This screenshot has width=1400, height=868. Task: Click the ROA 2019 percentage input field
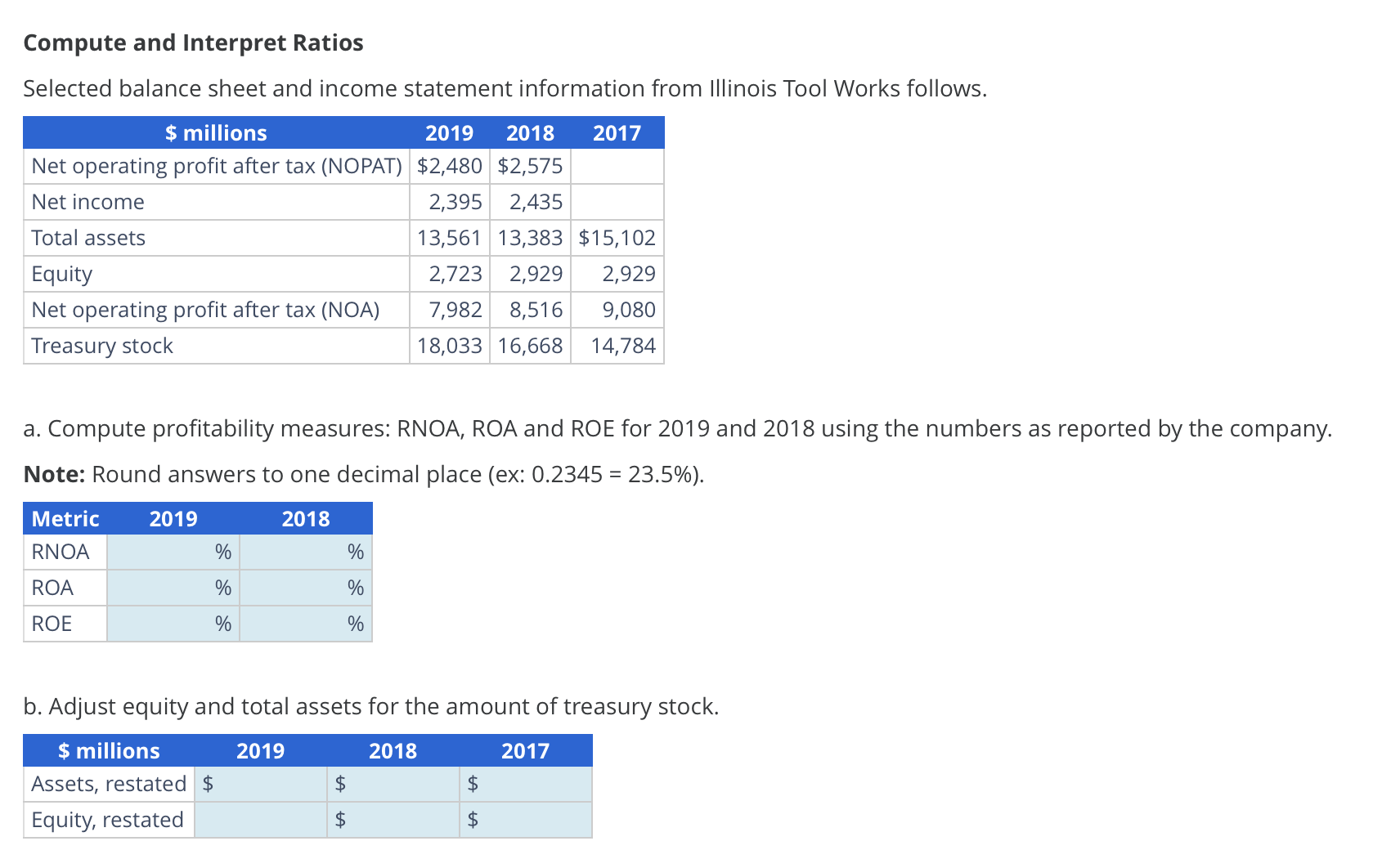[172, 587]
